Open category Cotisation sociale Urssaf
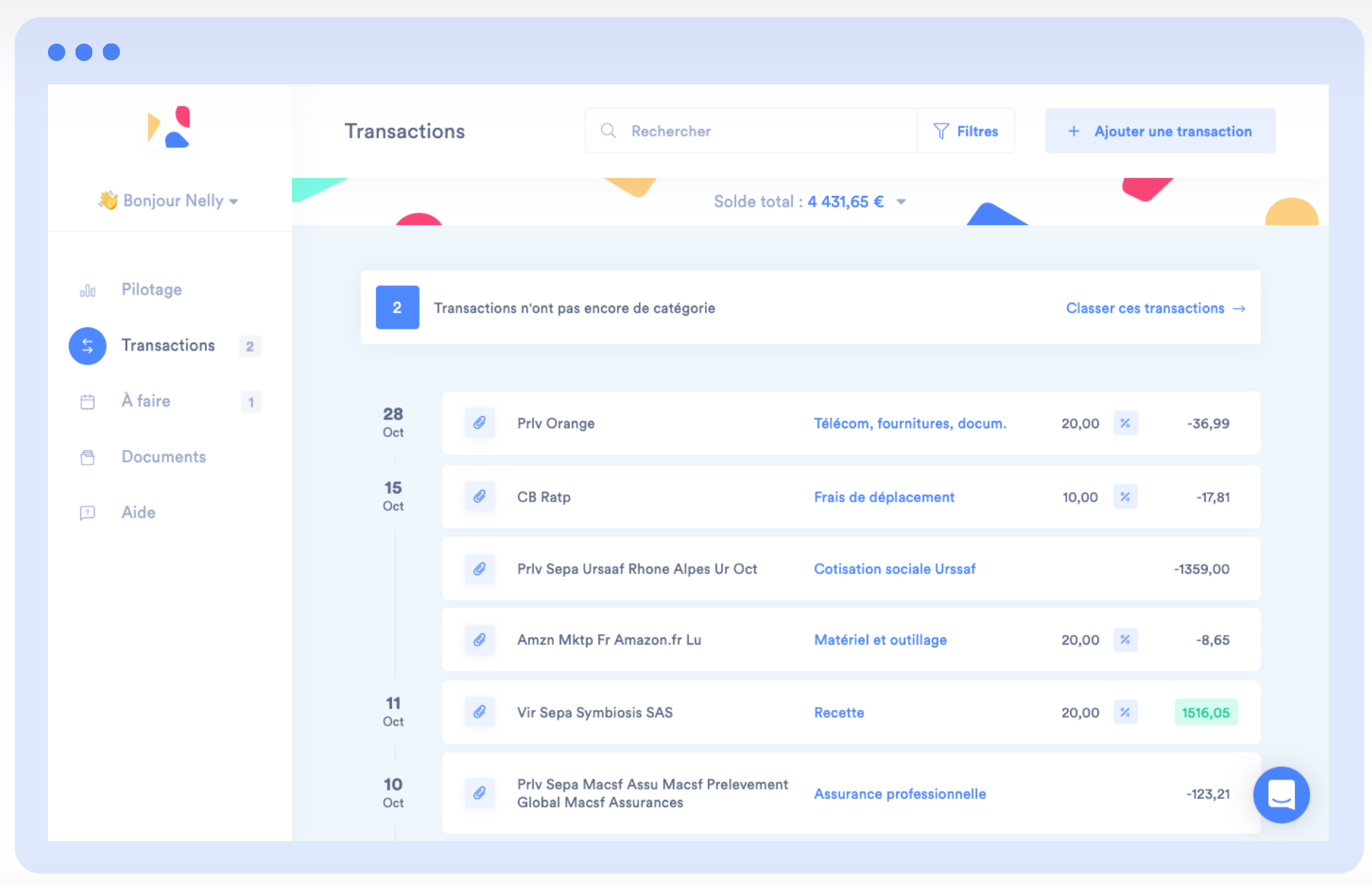 894,569
